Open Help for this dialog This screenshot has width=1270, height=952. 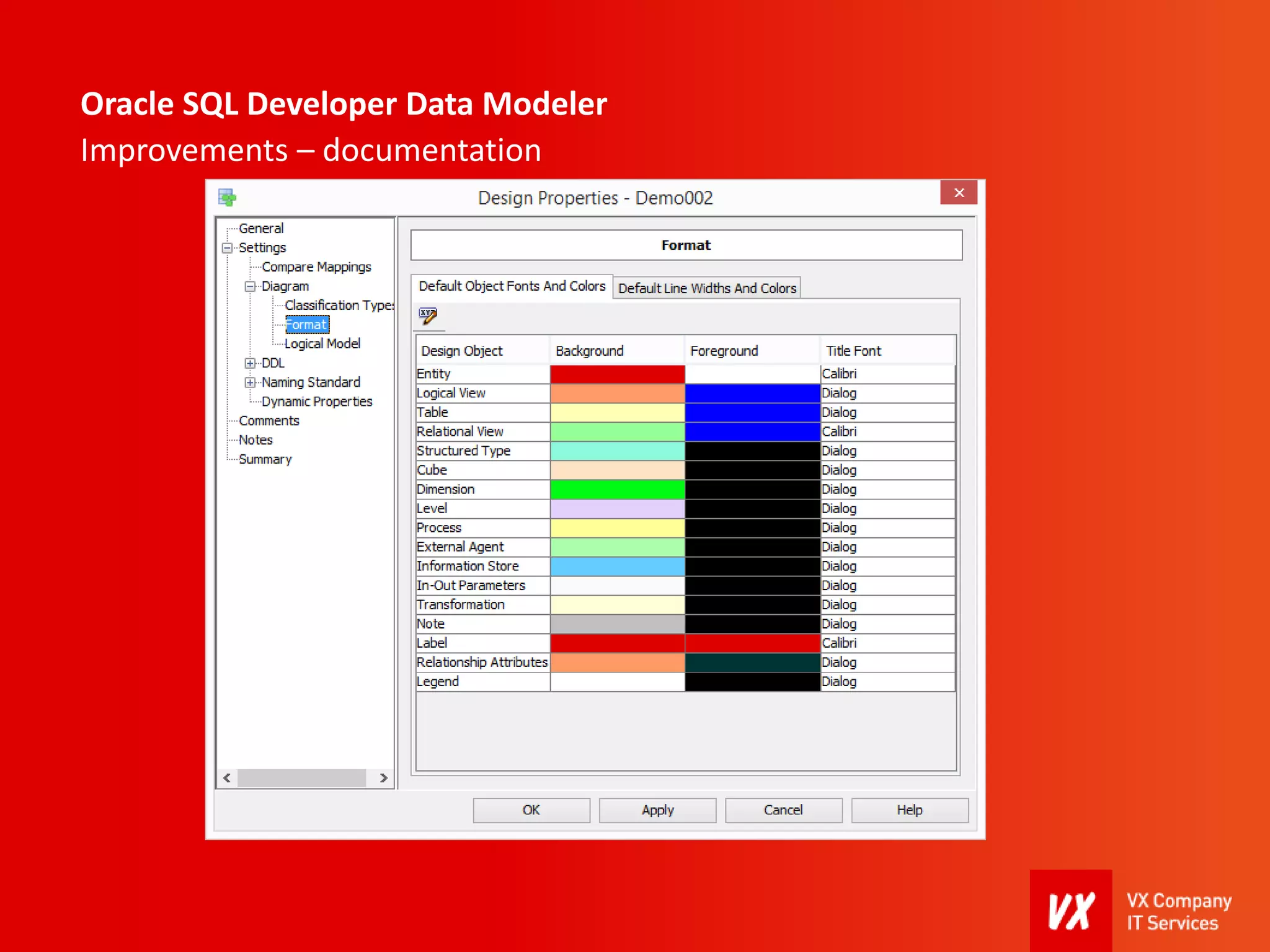[x=910, y=810]
